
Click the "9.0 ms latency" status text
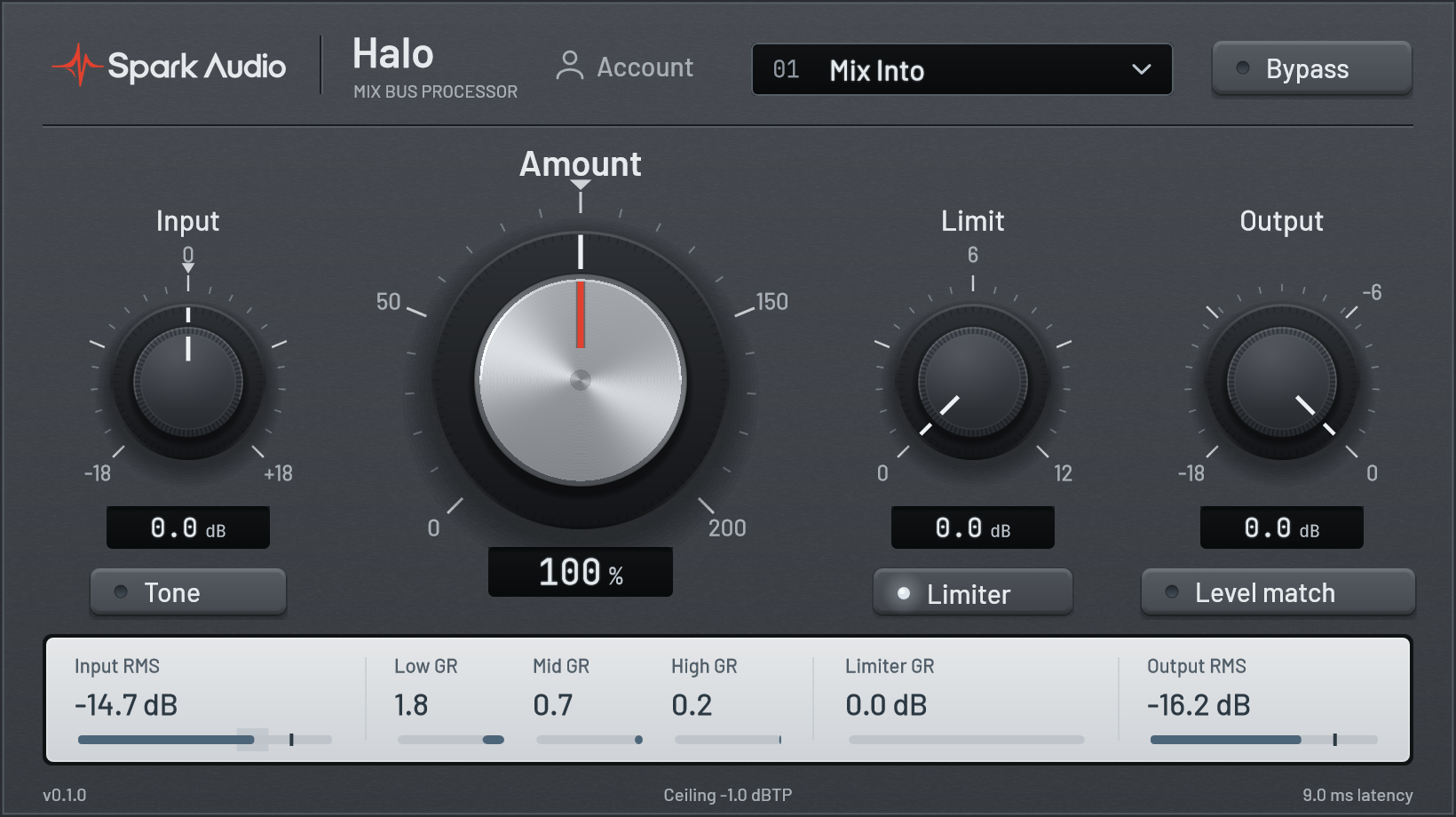coord(1357,795)
